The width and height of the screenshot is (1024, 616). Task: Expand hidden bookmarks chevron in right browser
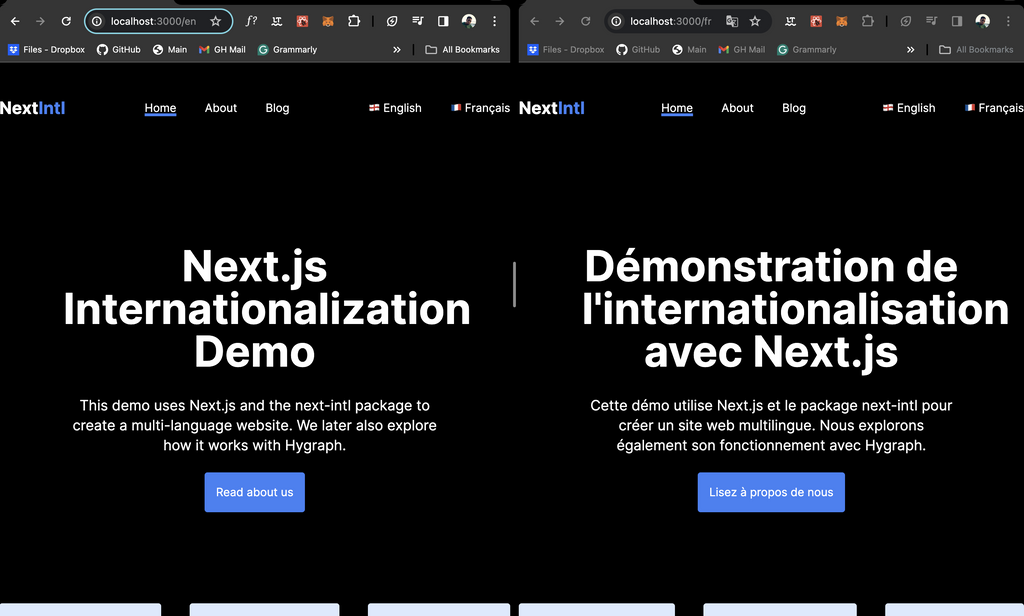point(910,50)
